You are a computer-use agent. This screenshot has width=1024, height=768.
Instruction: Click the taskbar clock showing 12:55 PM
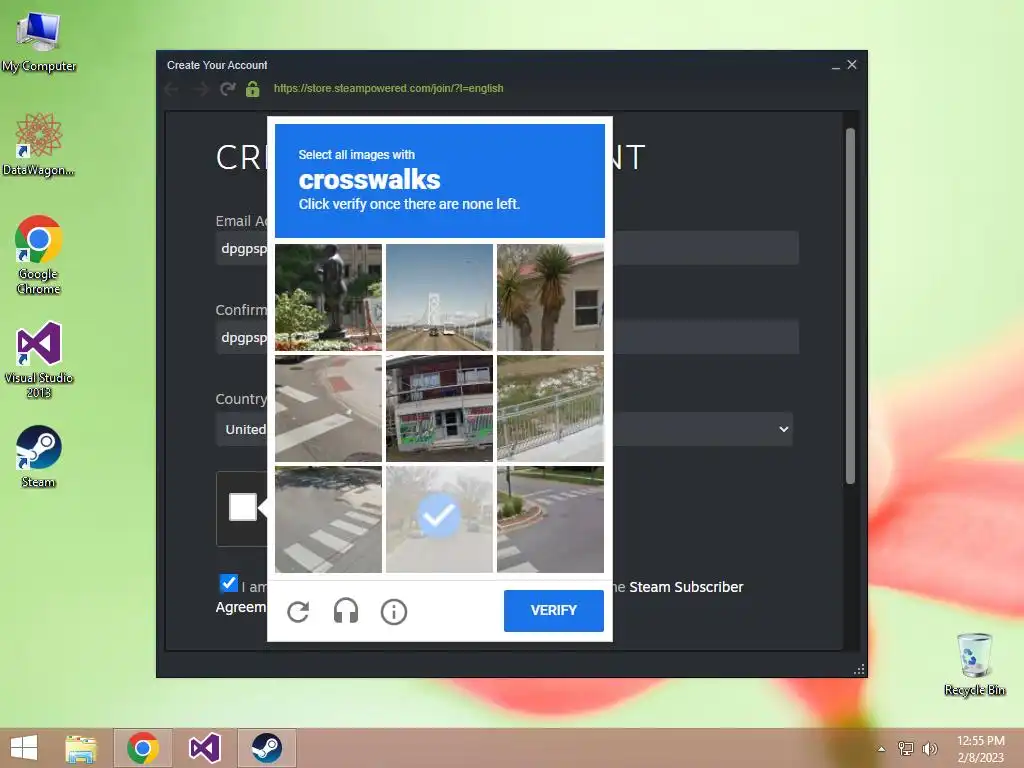coord(980,749)
